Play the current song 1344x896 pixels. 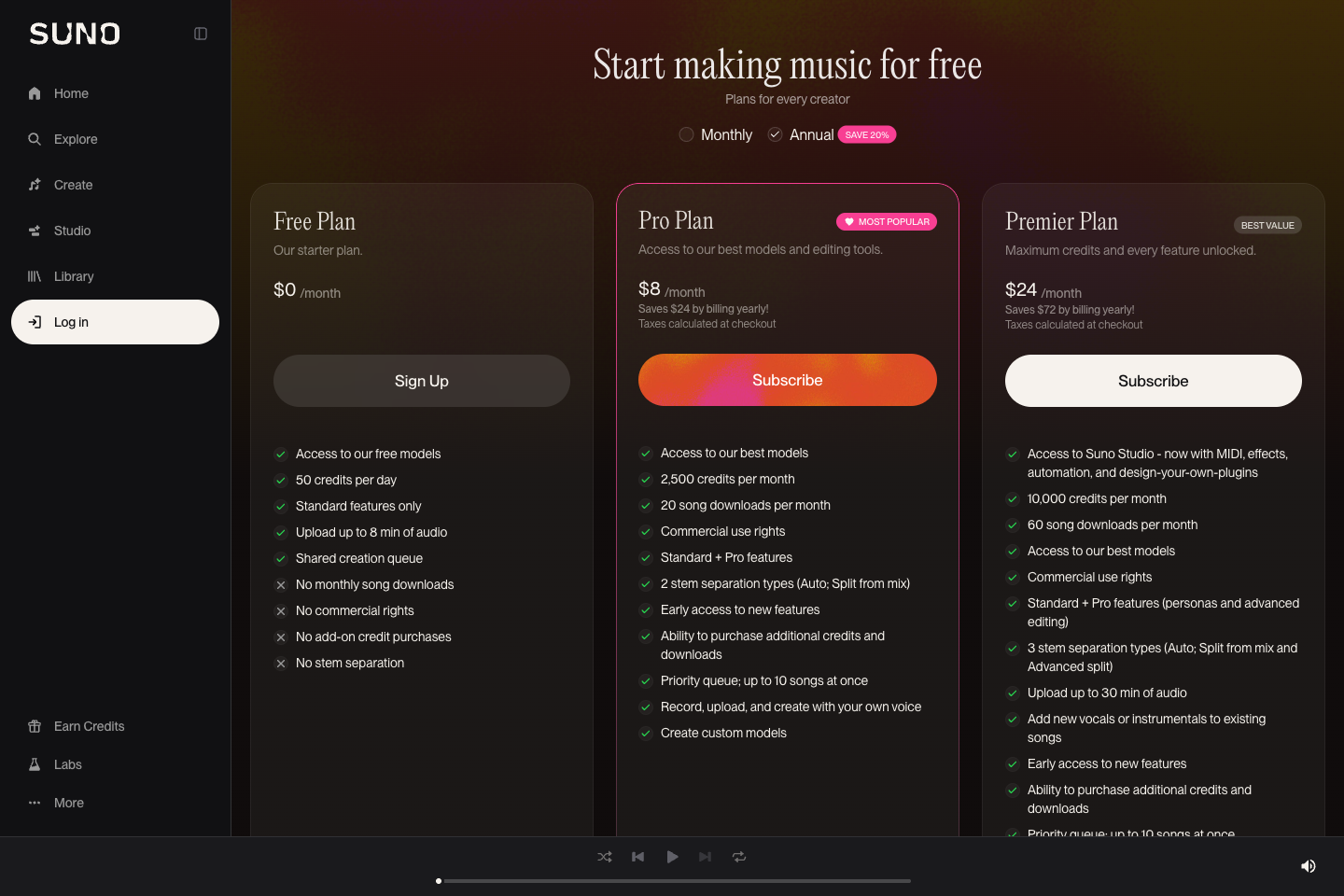672,857
